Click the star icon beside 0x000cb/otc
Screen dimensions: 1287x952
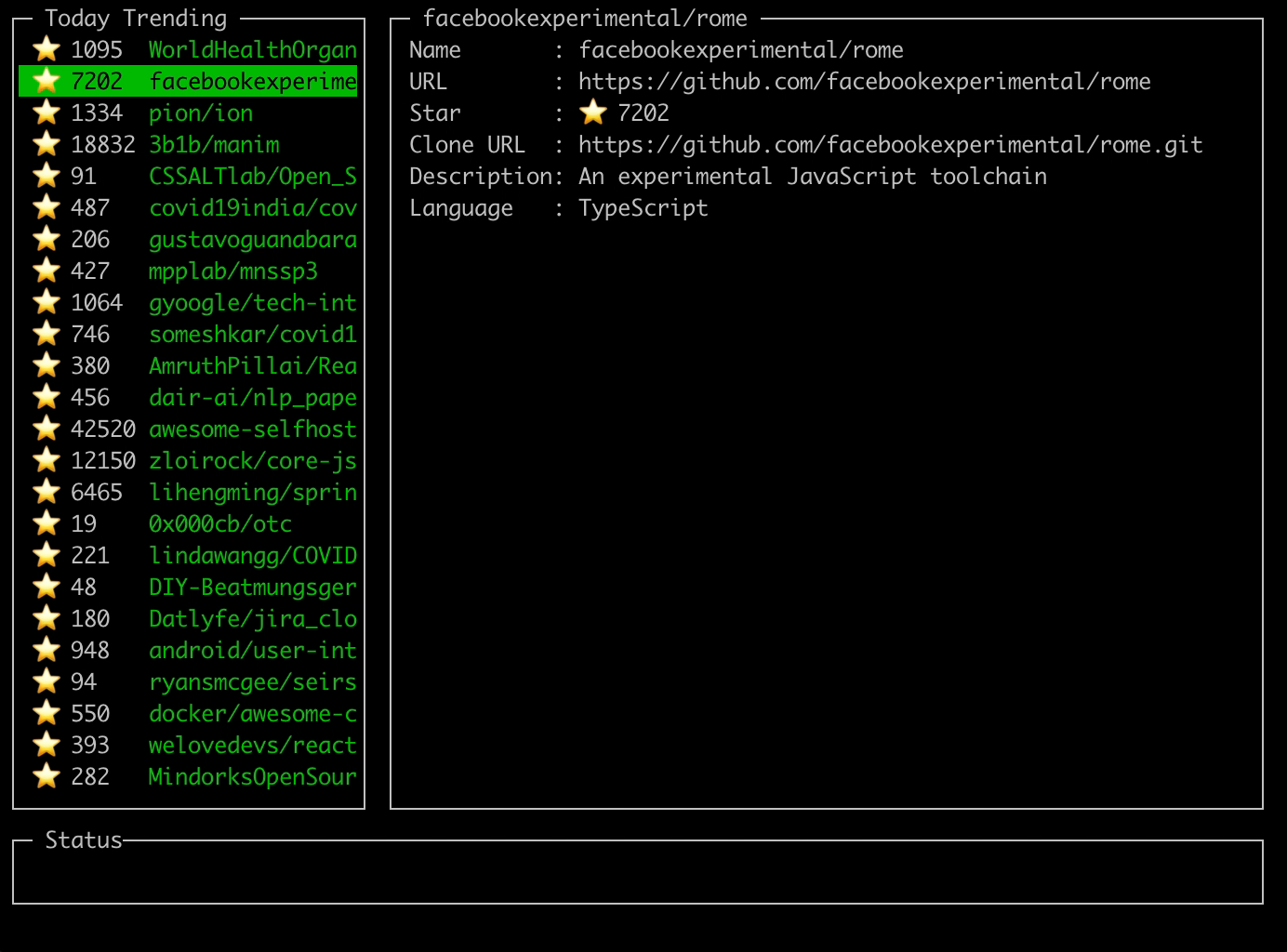(x=46, y=523)
